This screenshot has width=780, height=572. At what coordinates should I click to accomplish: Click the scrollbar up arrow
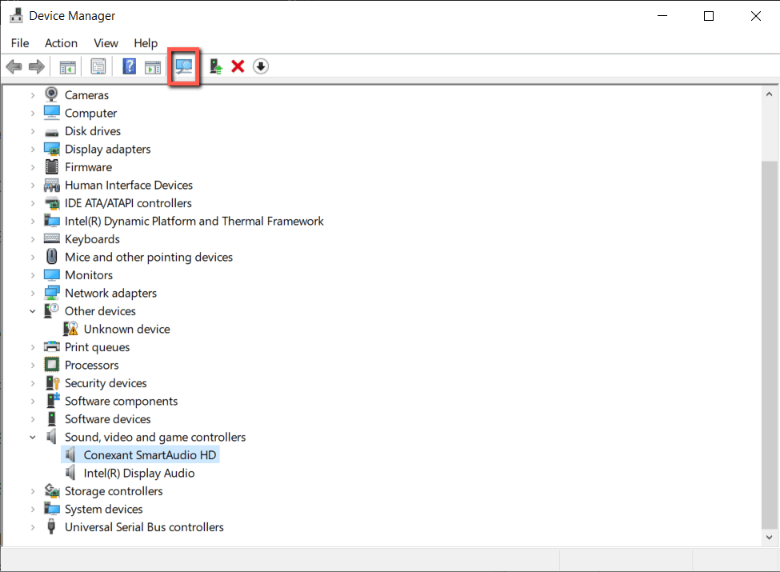pyautogui.click(x=769, y=94)
